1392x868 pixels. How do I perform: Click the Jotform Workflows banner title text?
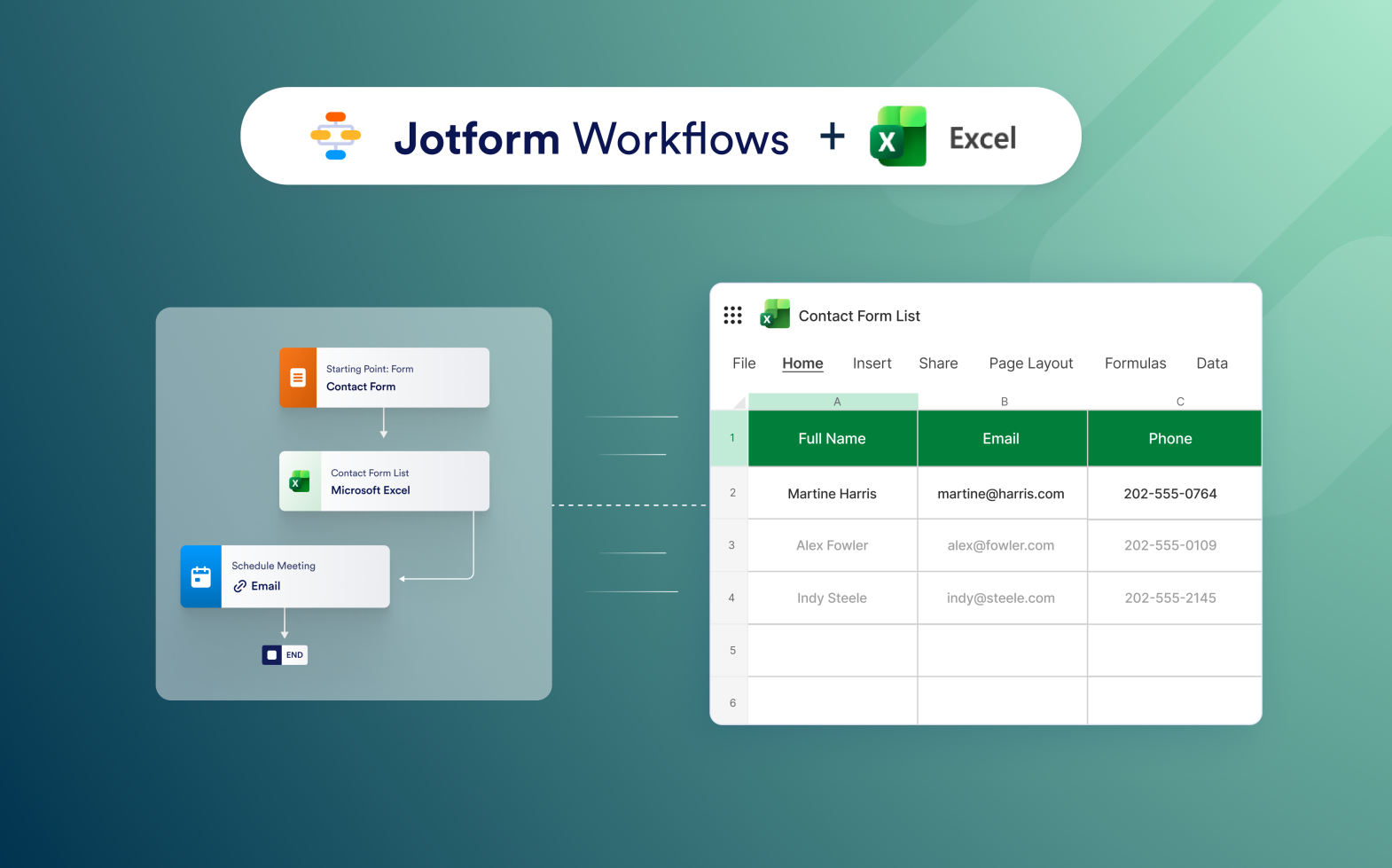(x=591, y=138)
